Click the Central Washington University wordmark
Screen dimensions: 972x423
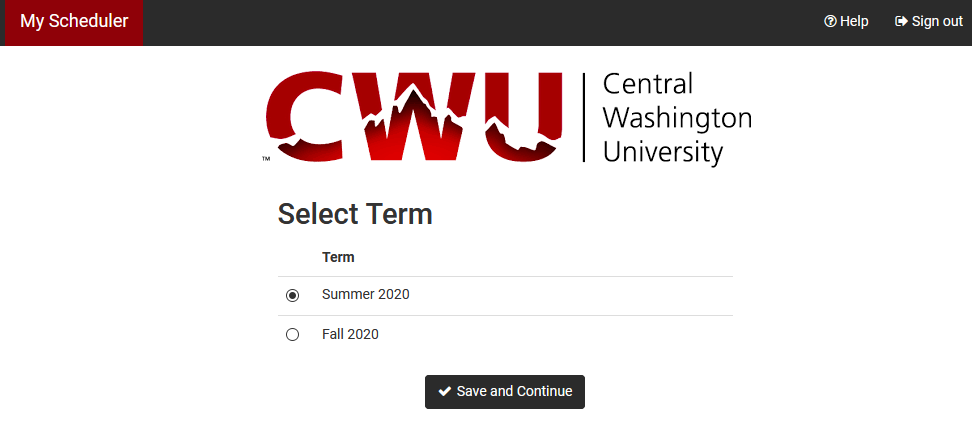[677, 118]
